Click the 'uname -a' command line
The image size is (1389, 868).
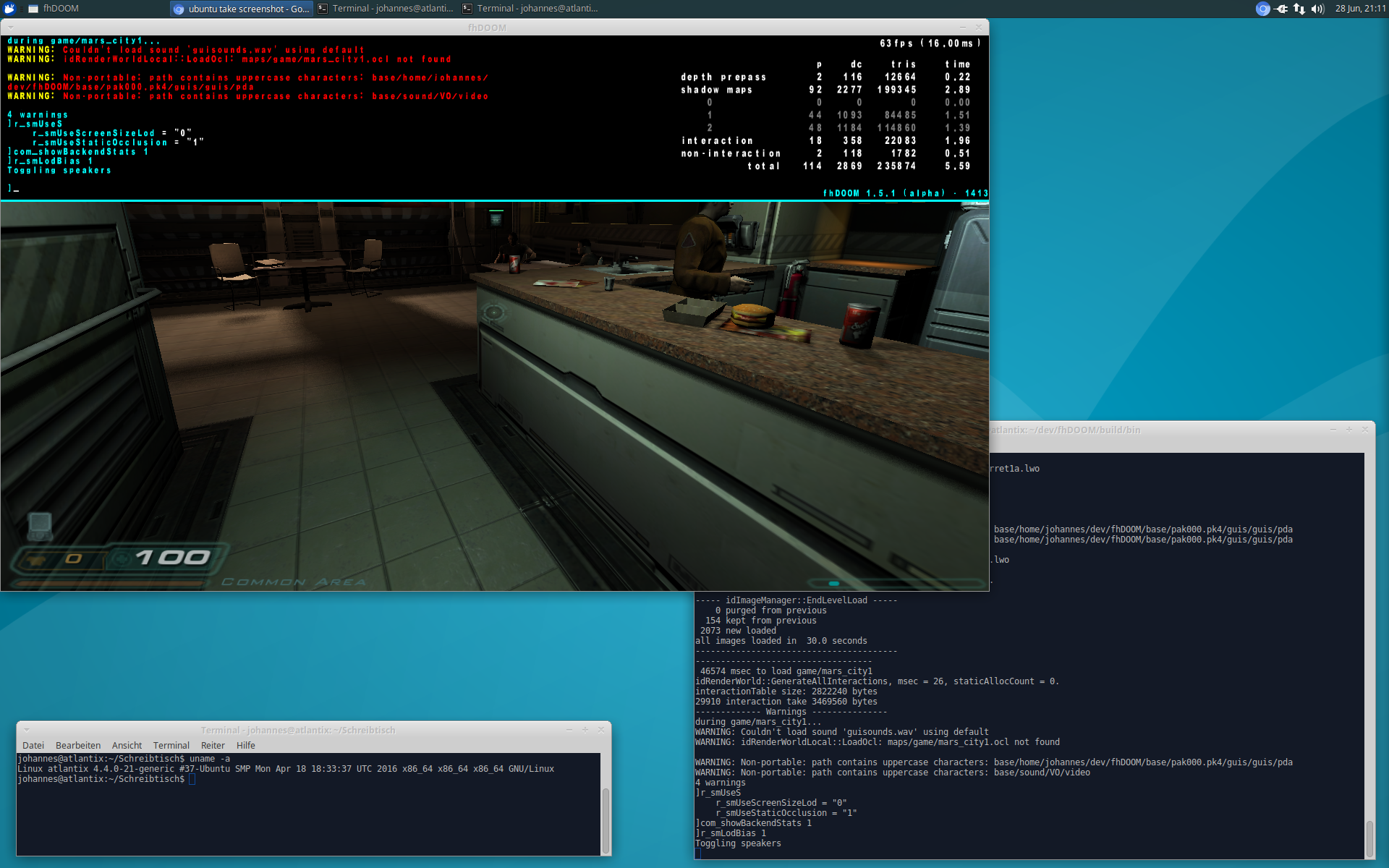pyautogui.click(x=124, y=759)
